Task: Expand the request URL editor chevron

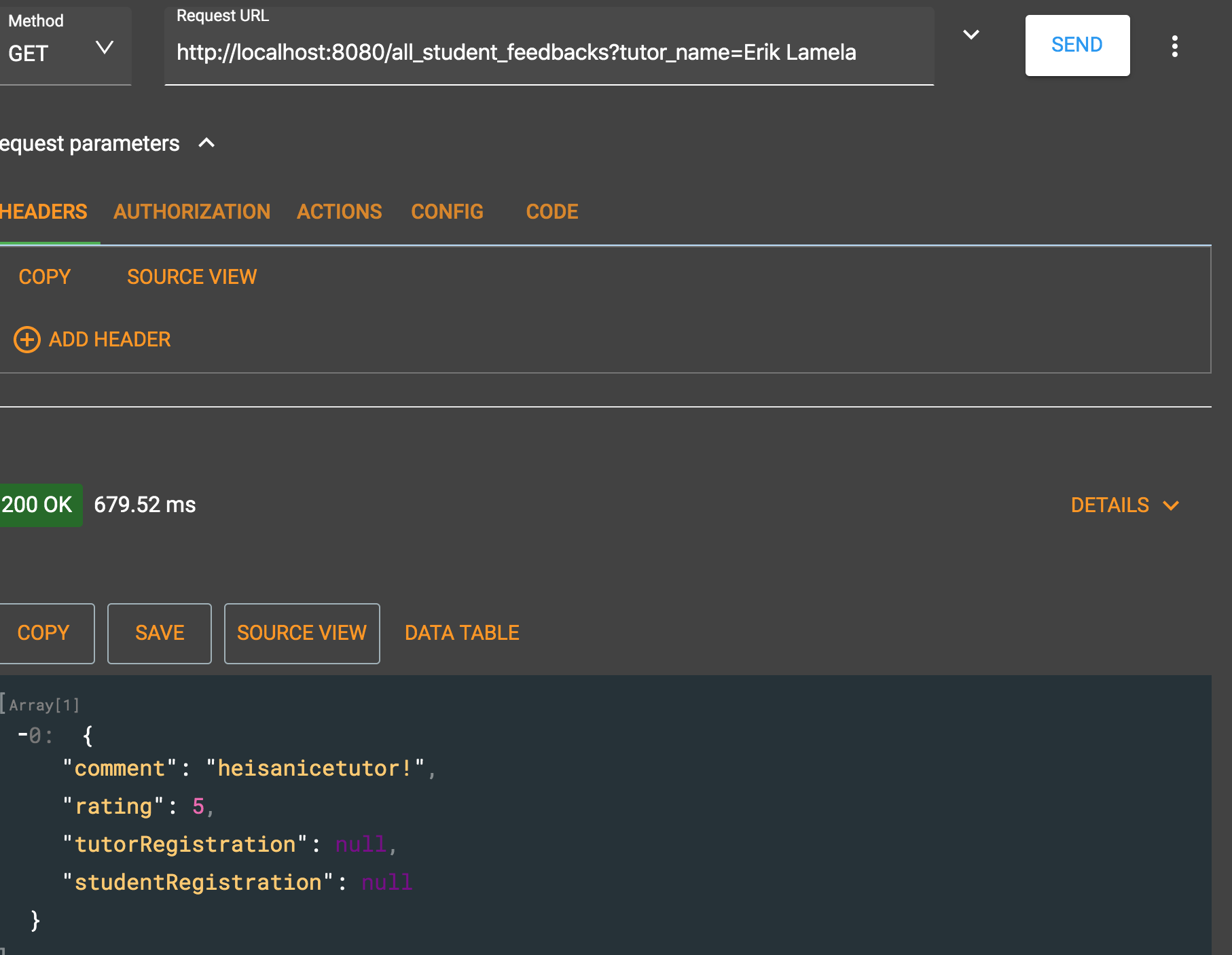Action: tap(971, 35)
